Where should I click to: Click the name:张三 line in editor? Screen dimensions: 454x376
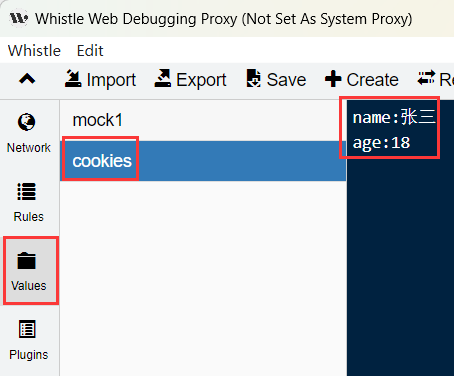tap(394, 117)
